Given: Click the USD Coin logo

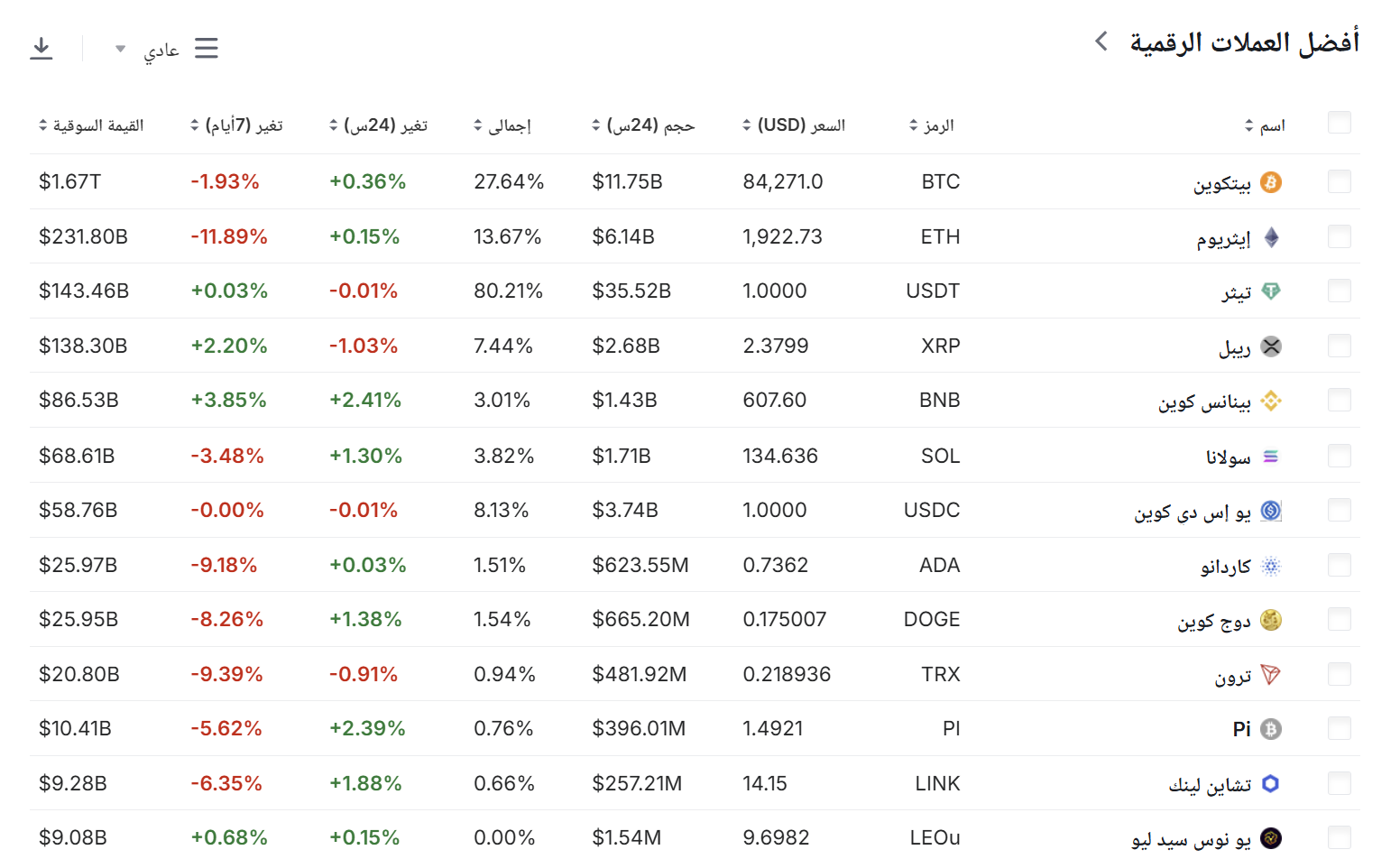Looking at the screenshot, I should tap(1271, 511).
